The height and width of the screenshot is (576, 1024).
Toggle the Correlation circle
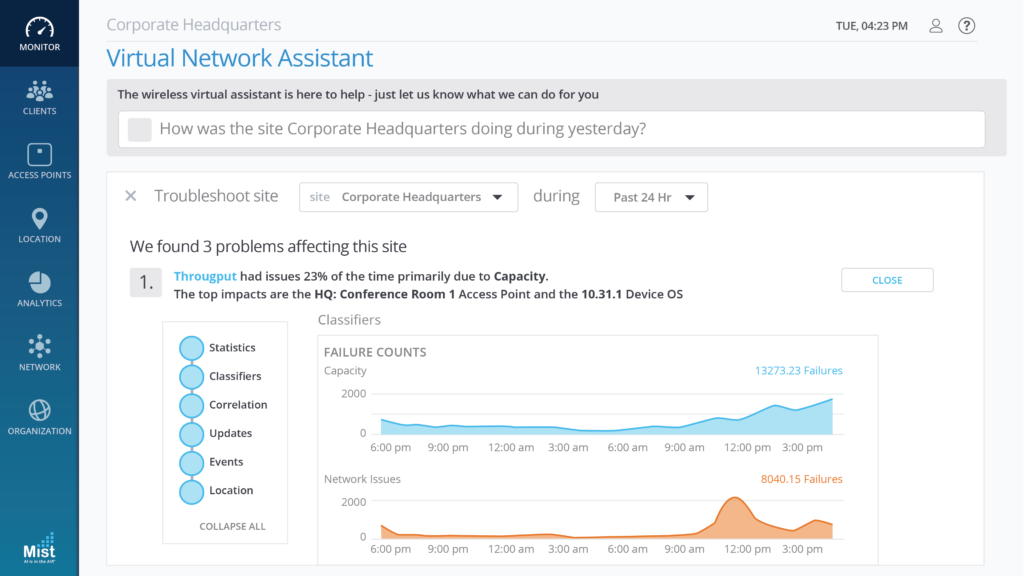(191, 405)
